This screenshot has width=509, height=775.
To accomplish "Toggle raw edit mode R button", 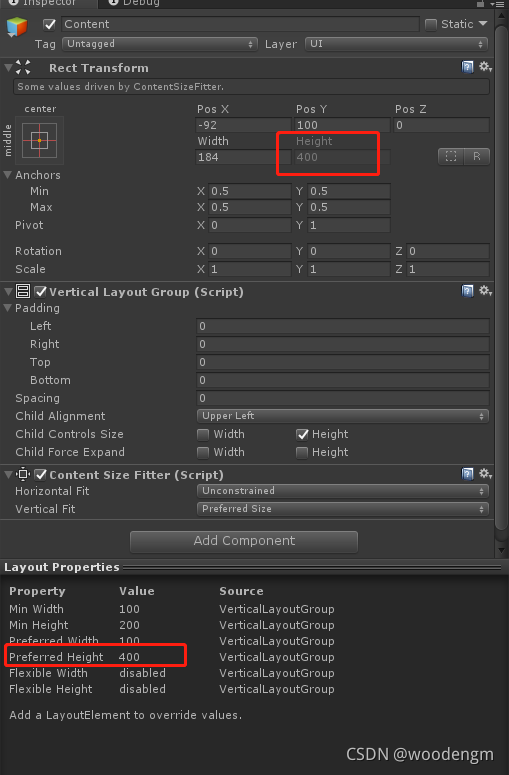I will pos(476,156).
